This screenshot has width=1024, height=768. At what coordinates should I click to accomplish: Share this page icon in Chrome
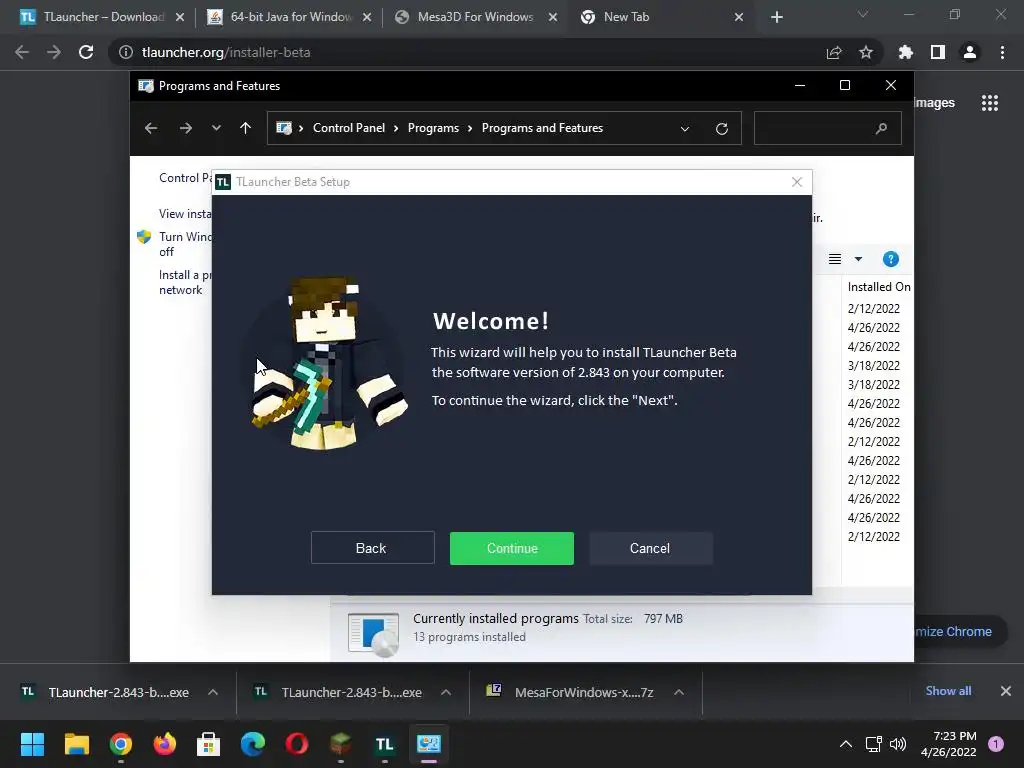click(x=834, y=52)
